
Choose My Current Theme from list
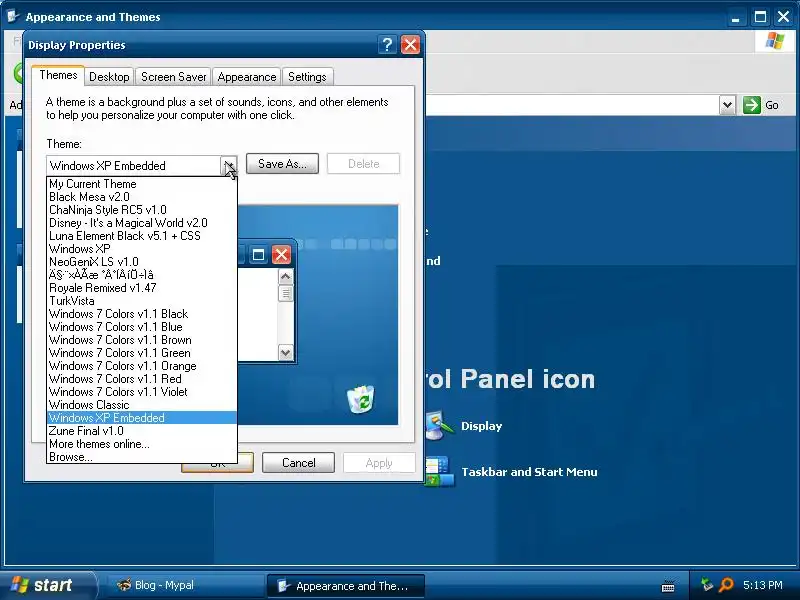point(142,184)
